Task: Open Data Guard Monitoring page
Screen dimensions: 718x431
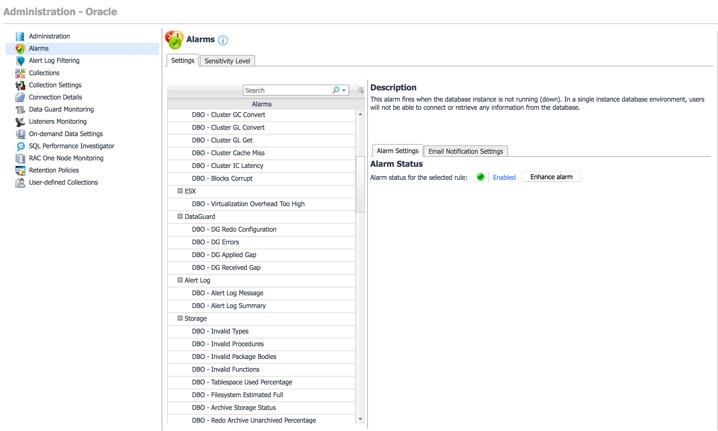Action: (x=61, y=109)
